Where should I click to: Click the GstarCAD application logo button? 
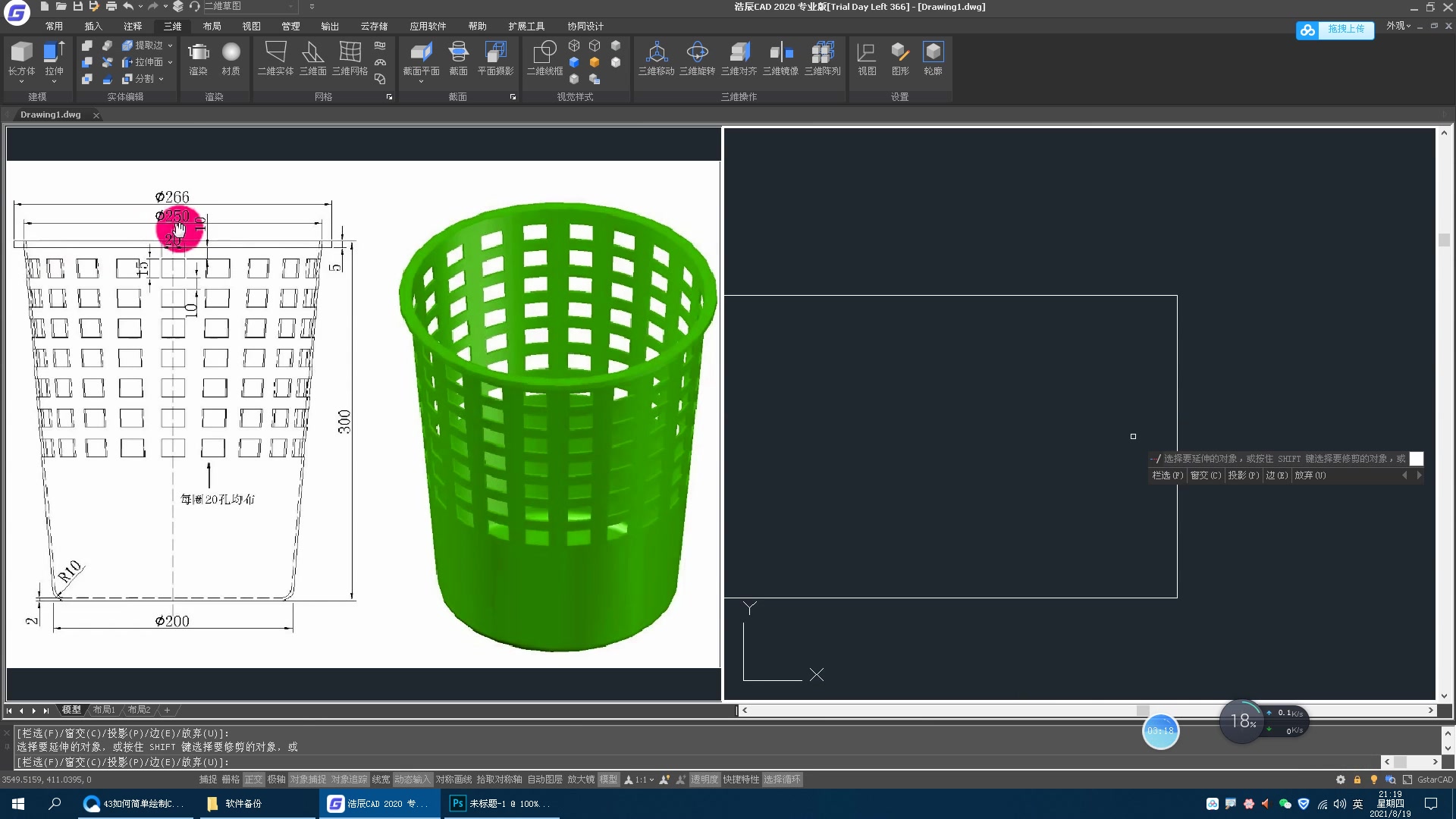(x=17, y=13)
